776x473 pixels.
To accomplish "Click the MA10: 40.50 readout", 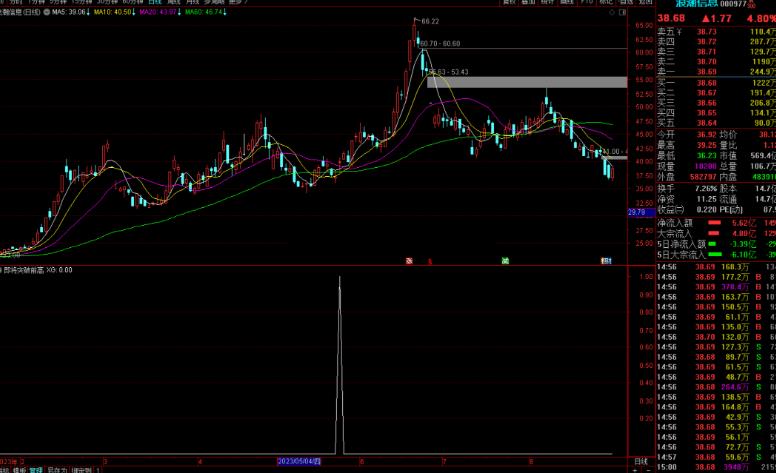I will 112,12.
